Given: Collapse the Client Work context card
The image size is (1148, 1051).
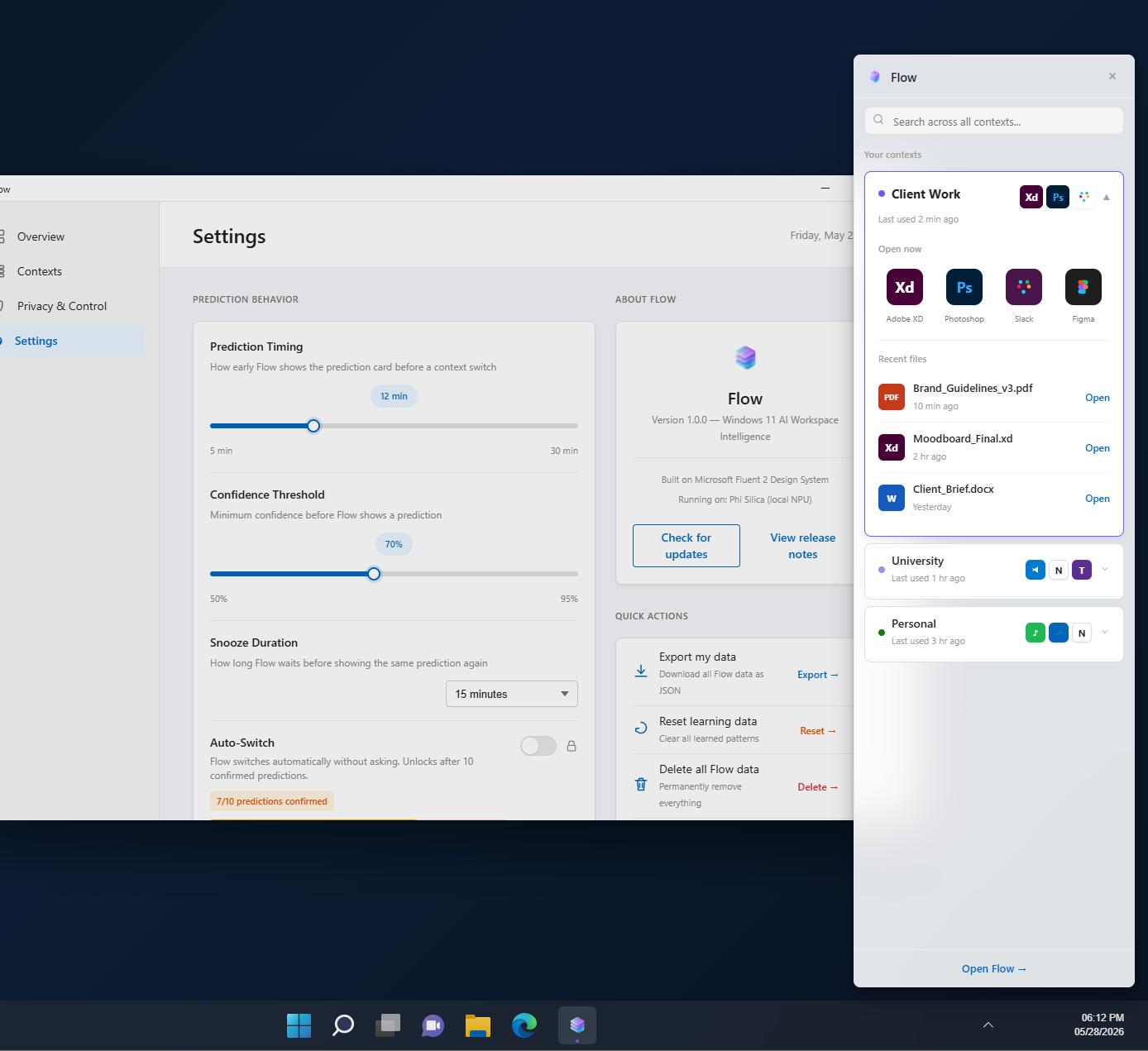Looking at the screenshot, I should click(x=1107, y=198).
